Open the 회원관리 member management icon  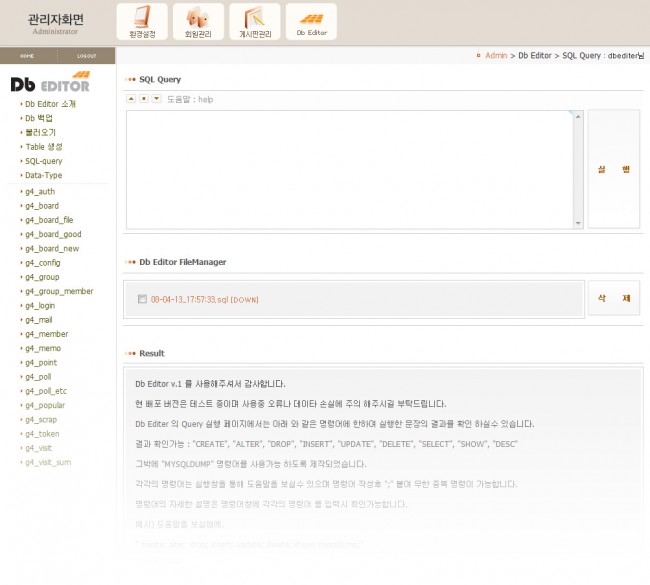pyautogui.click(x=198, y=22)
